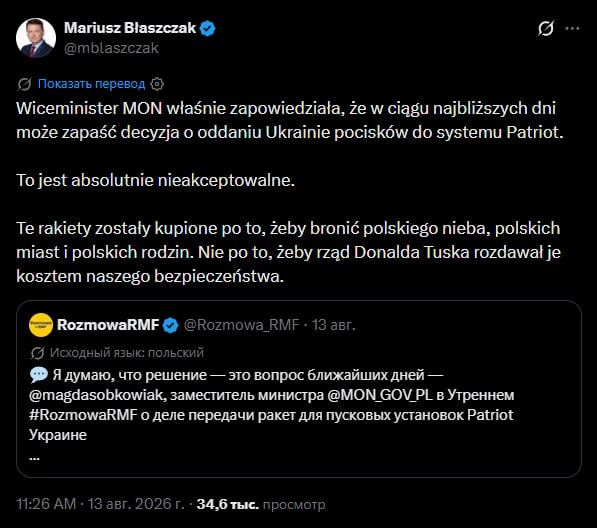597x528 pixels.
Task: Click the Mariusz Błaszczak display name
Action: tap(130, 28)
